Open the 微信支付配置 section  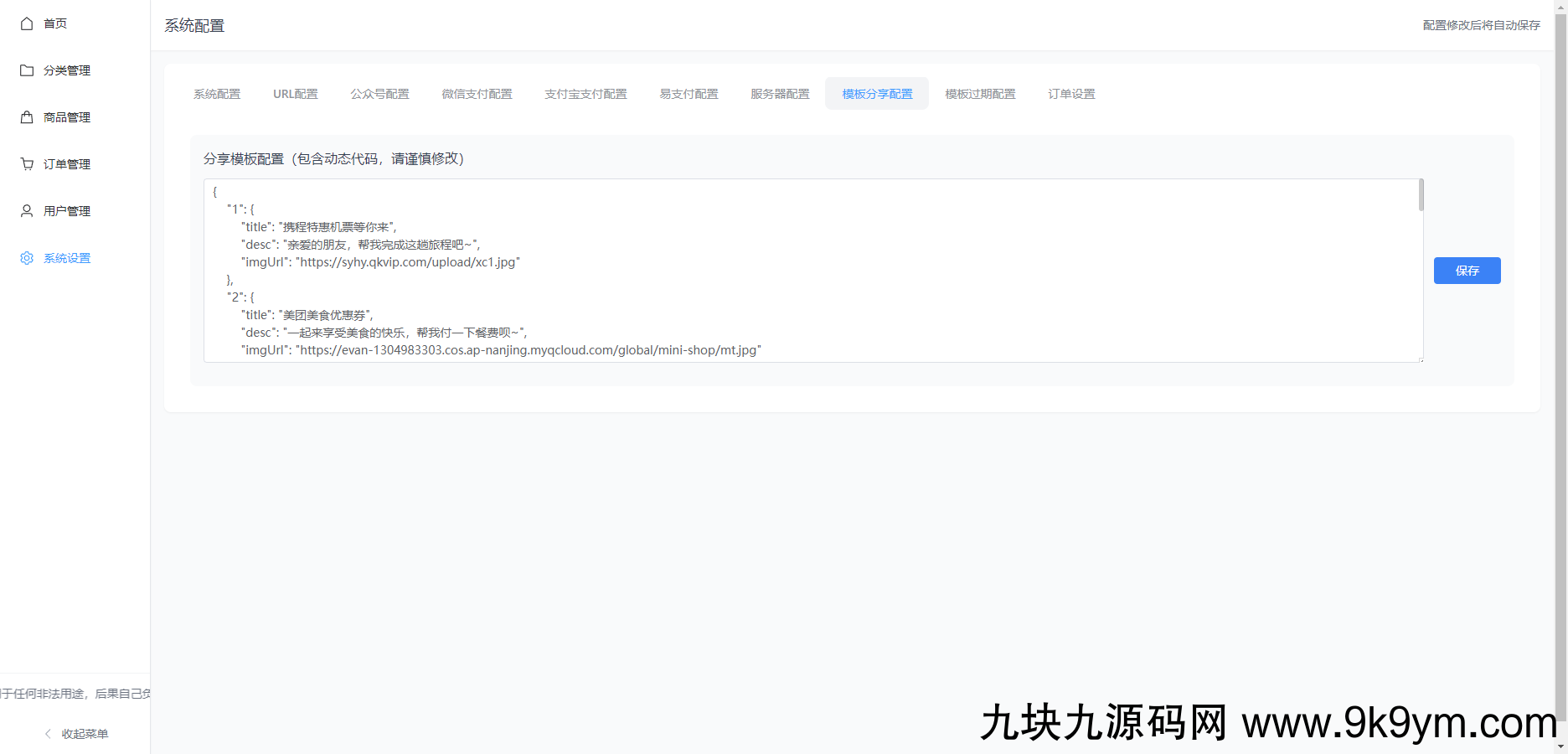pyautogui.click(x=477, y=94)
